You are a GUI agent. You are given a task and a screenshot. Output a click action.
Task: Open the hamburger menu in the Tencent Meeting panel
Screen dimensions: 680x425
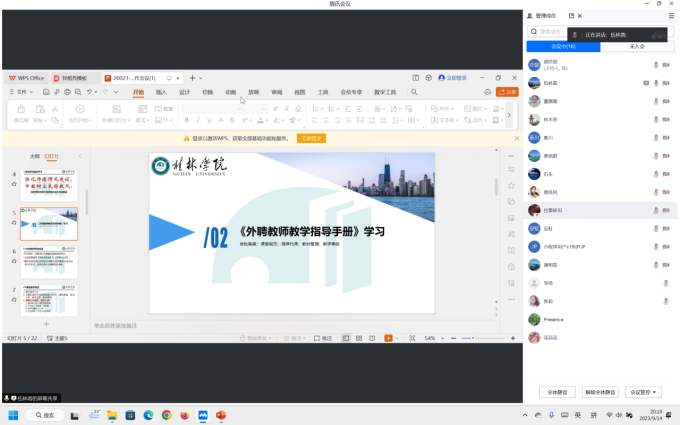coord(671,16)
